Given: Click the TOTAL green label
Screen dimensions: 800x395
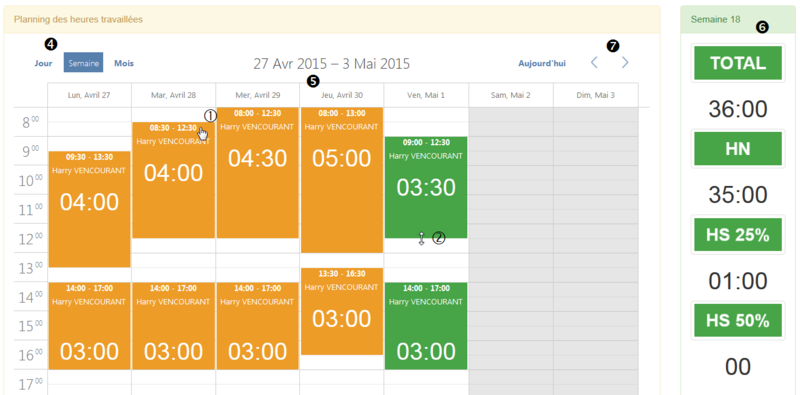Looking at the screenshot, I should [x=738, y=63].
